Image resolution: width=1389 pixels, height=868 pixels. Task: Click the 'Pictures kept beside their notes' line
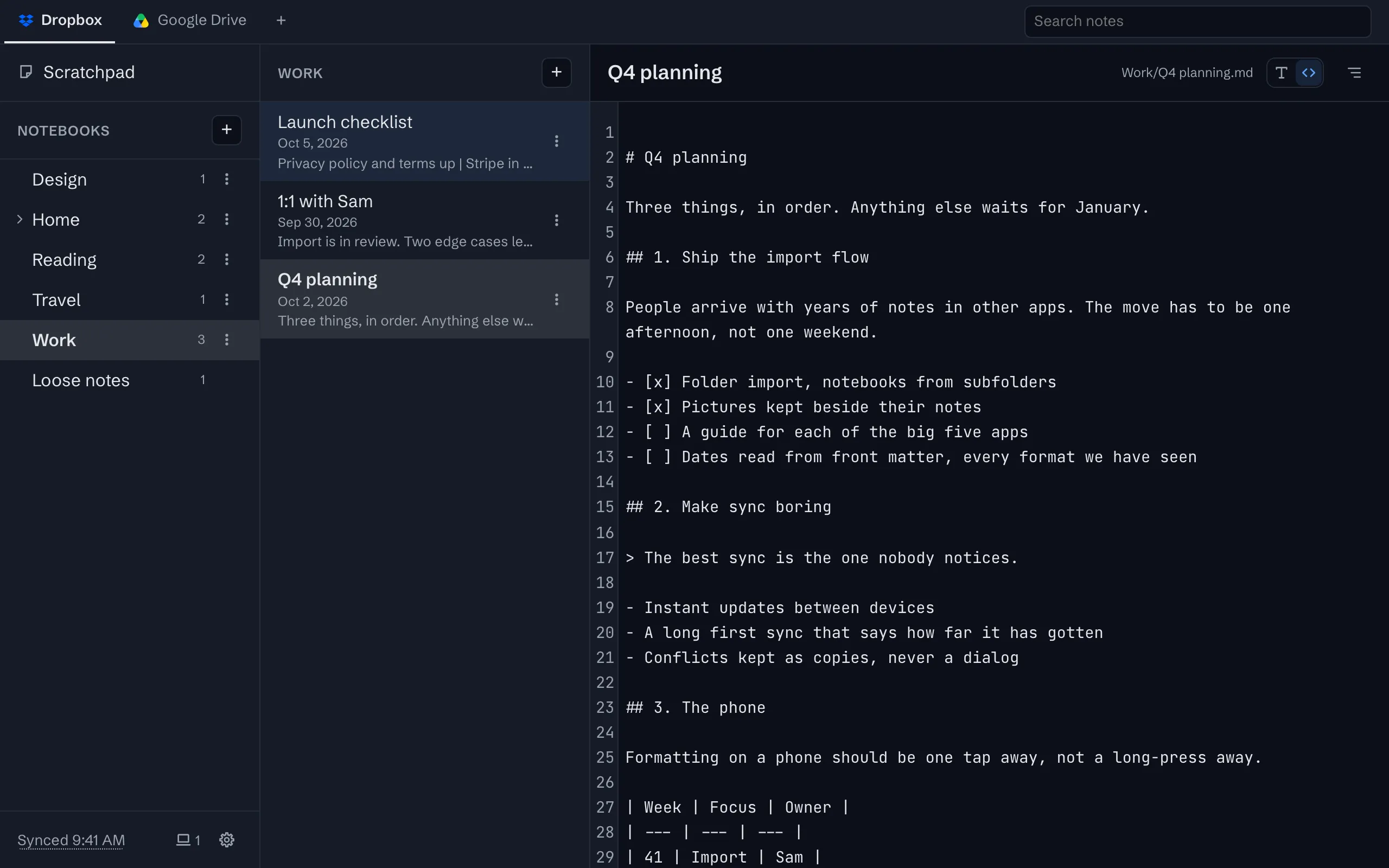click(x=804, y=407)
